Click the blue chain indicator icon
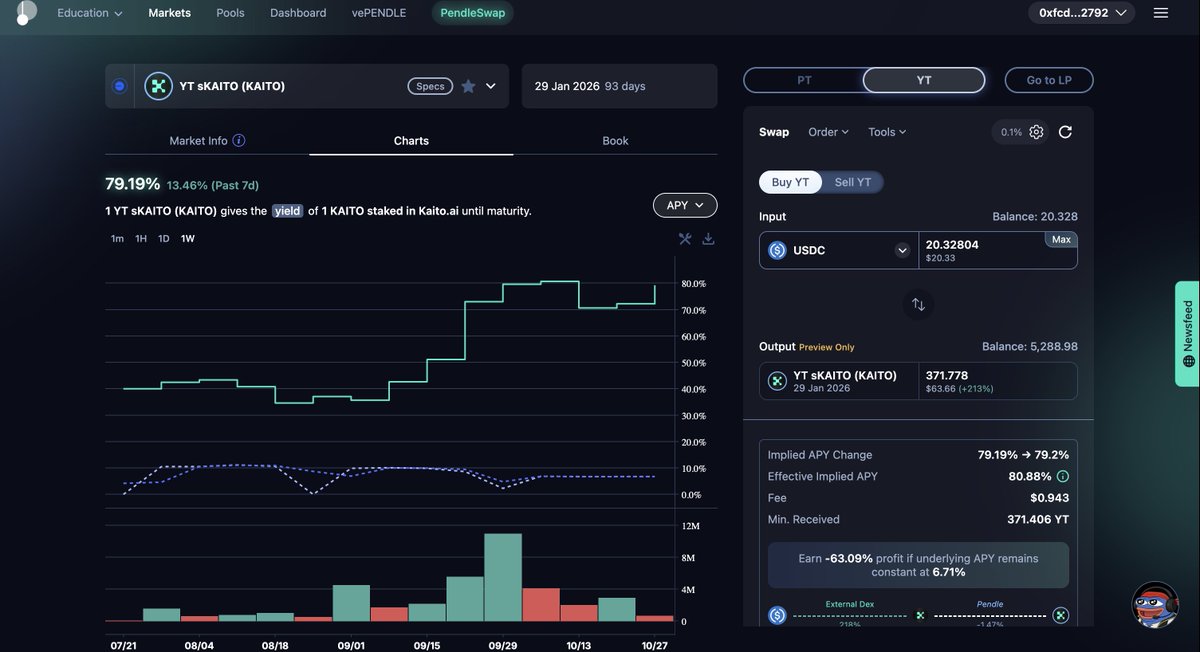This screenshot has height=652, width=1200. click(119, 86)
